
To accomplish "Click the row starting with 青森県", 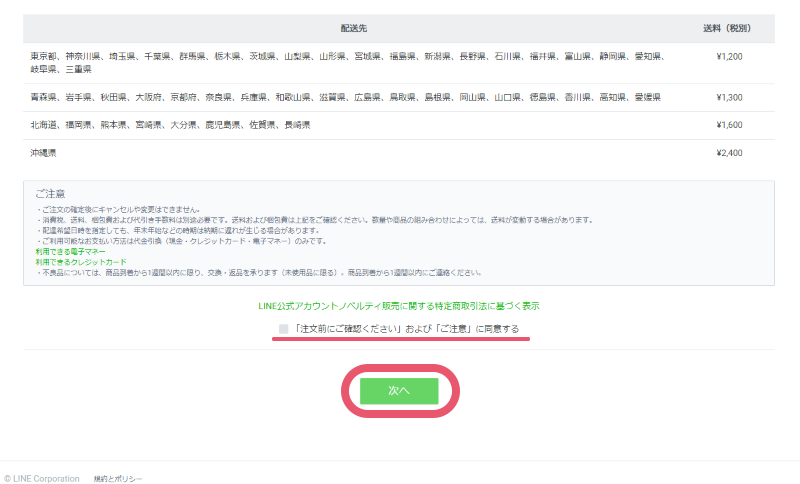I will [340, 98].
